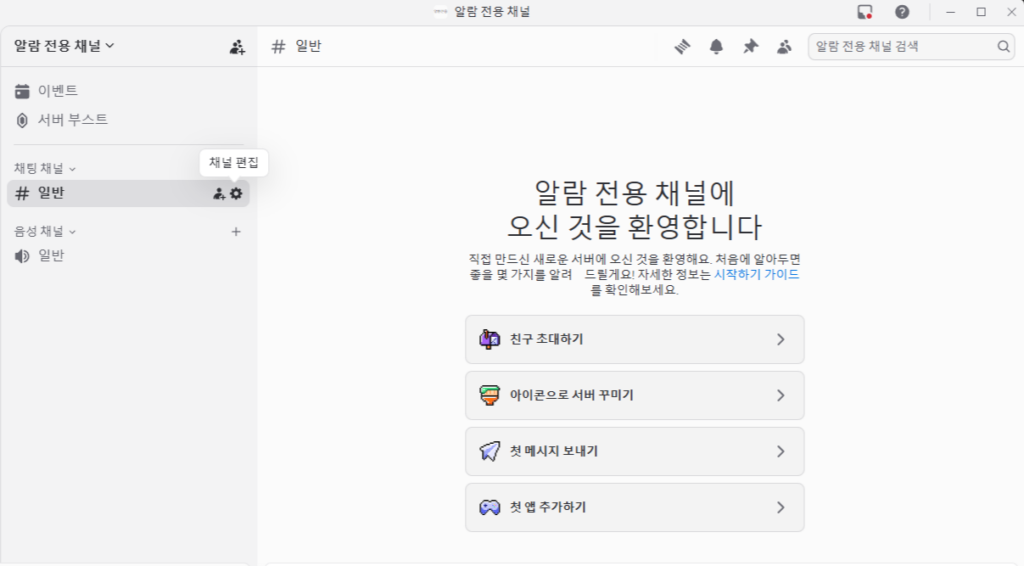This screenshot has width=1024, height=566.
Task: Click the invite icon on 일반 text channel
Action: coord(219,194)
